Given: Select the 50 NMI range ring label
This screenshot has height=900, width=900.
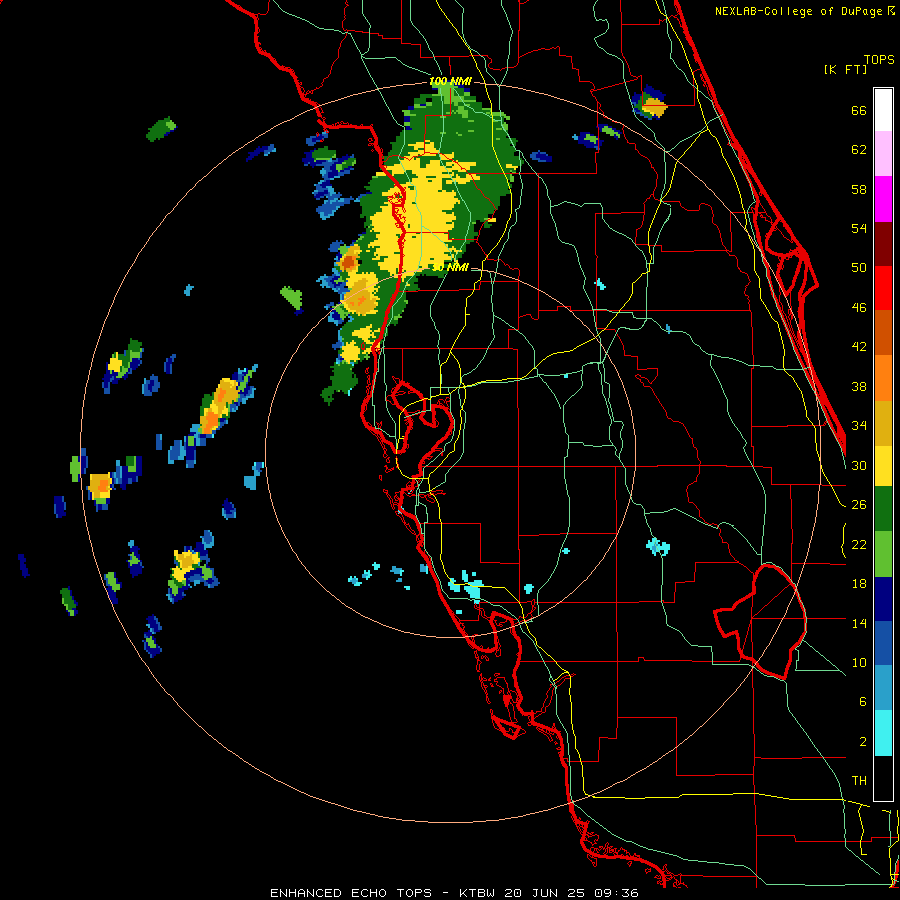Looking at the screenshot, I should click(450, 267).
